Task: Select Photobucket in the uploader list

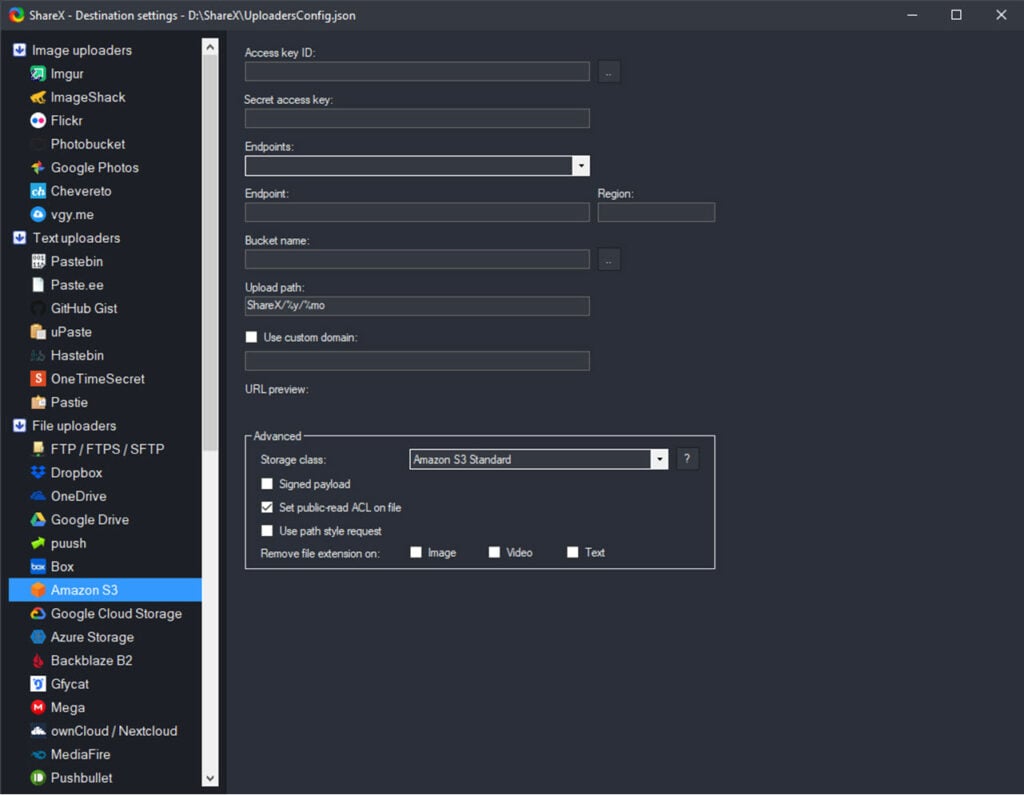Action: [x=88, y=144]
